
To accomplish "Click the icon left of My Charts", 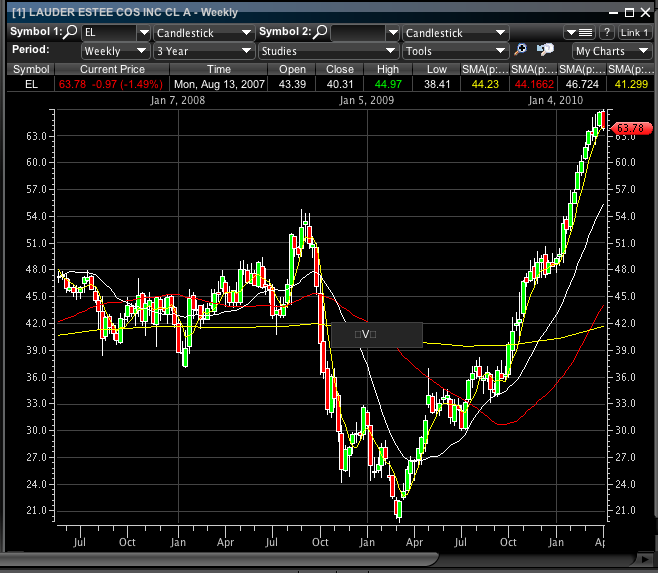I will tap(546, 50).
